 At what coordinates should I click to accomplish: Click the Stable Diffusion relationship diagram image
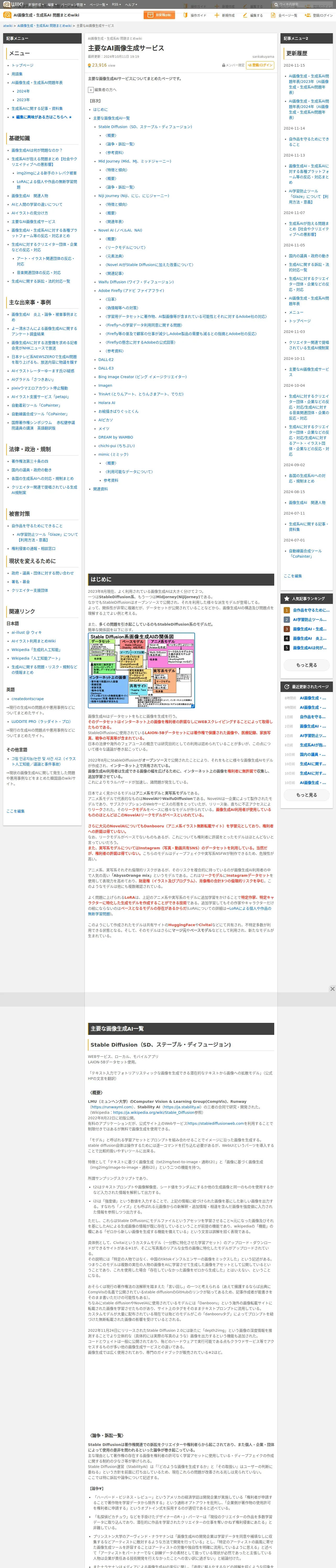tap(142, 670)
